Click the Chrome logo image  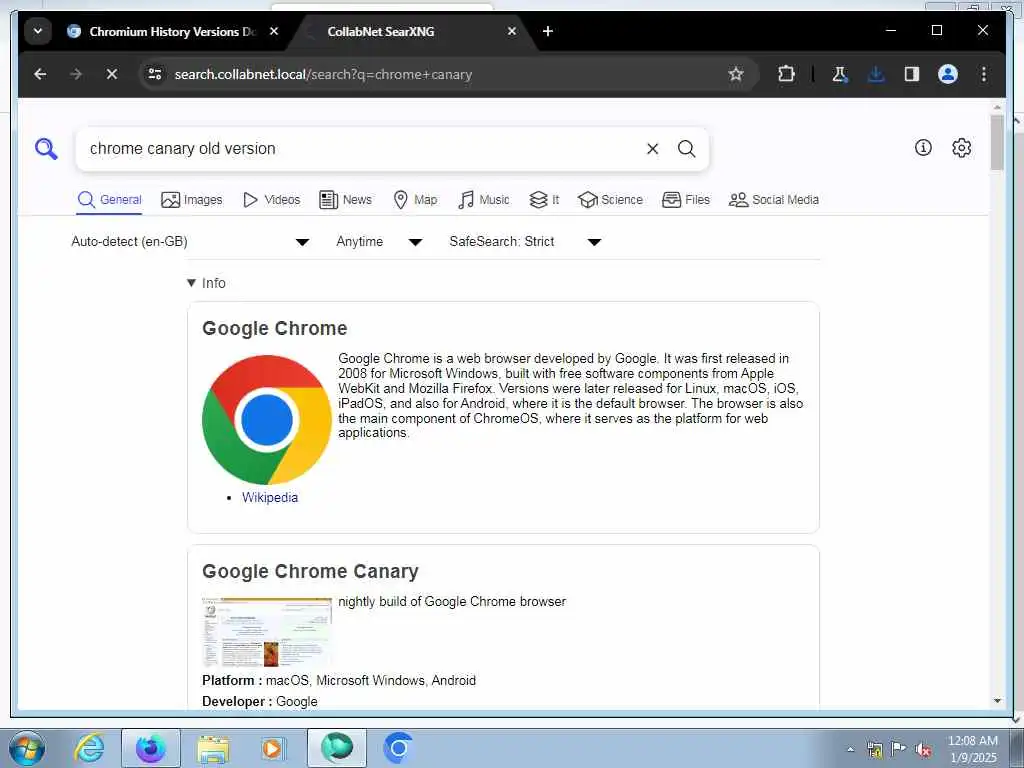267,420
